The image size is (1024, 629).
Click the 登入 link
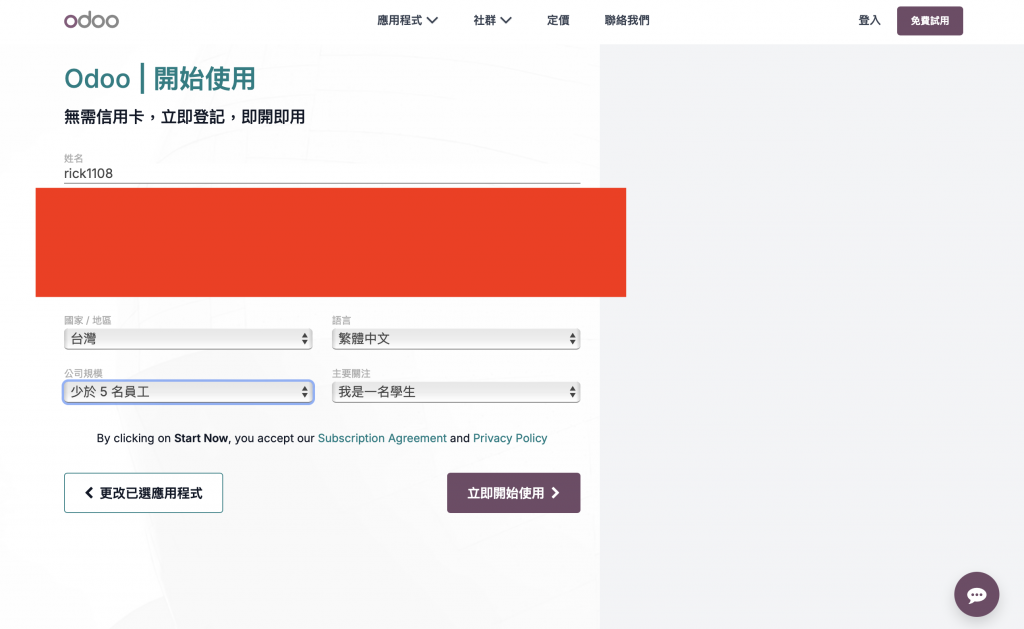point(869,20)
